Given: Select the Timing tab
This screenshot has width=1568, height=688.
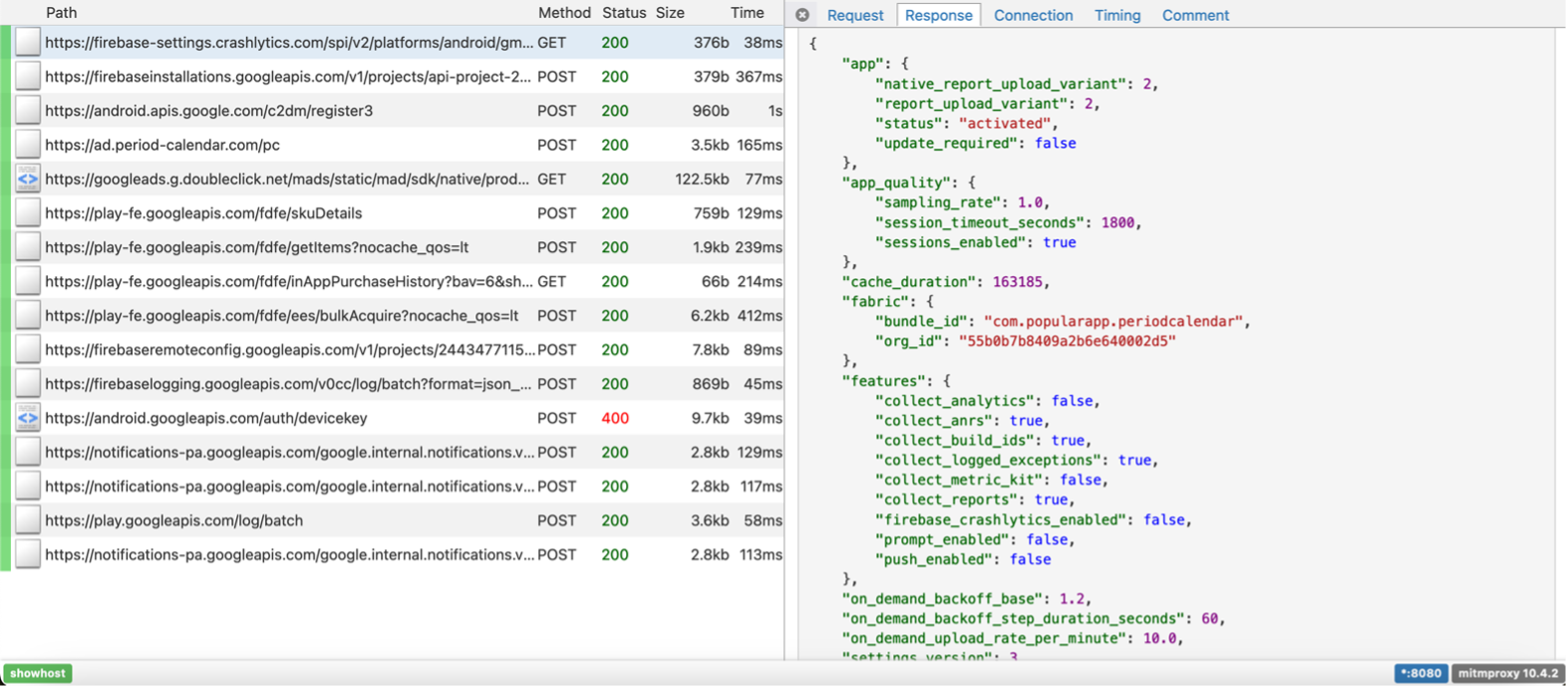Looking at the screenshot, I should click(x=1116, y=15).
